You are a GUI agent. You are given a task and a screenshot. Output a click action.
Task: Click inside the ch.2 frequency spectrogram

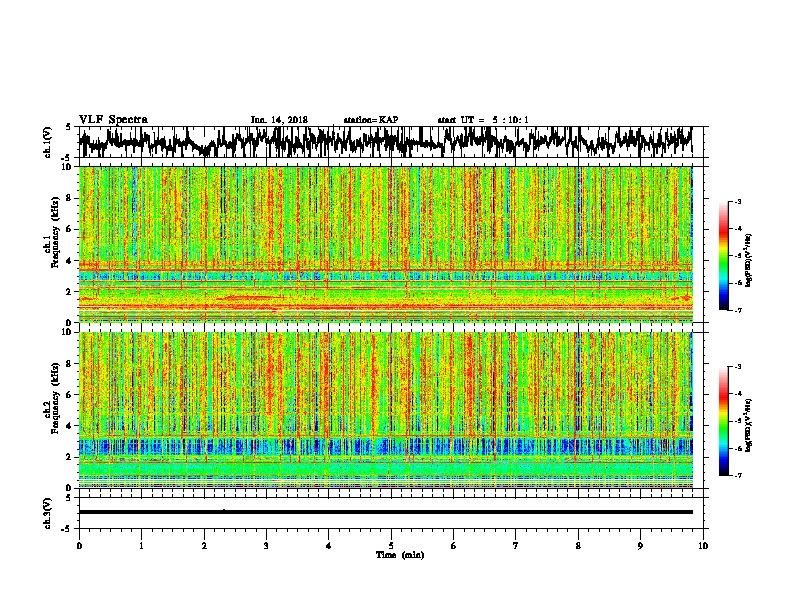click(x=385, y=410)
